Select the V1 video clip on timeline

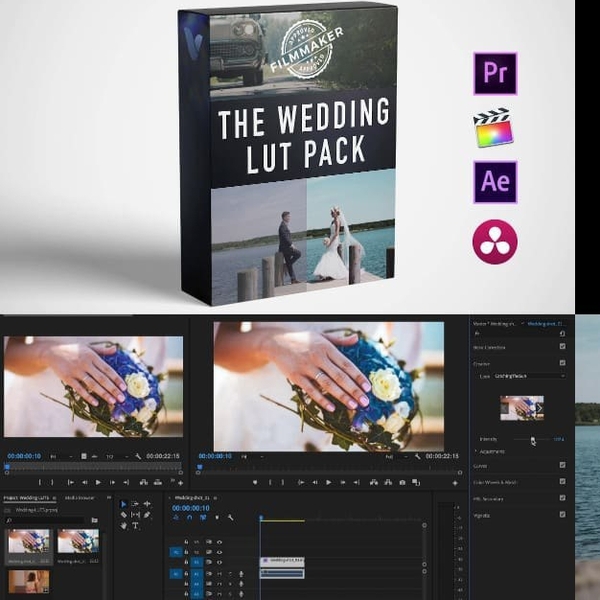[x=282, y=561]
